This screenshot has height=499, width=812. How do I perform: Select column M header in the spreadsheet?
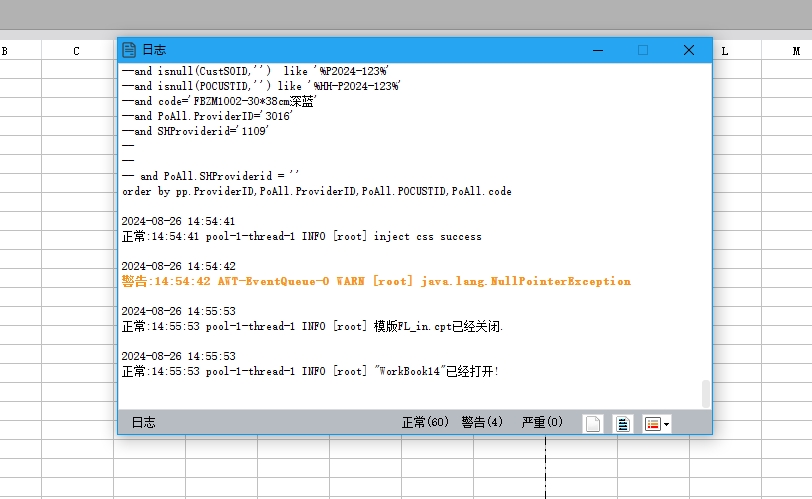coord(787,51)
